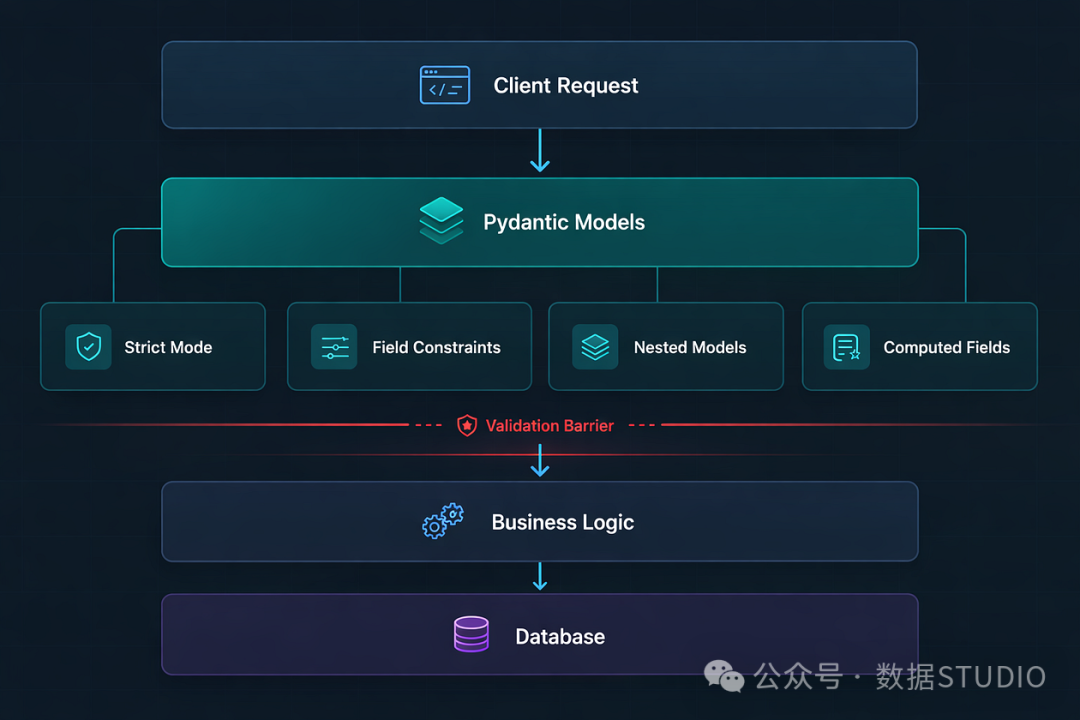Select the Pydantic Models label

[563, 222]
